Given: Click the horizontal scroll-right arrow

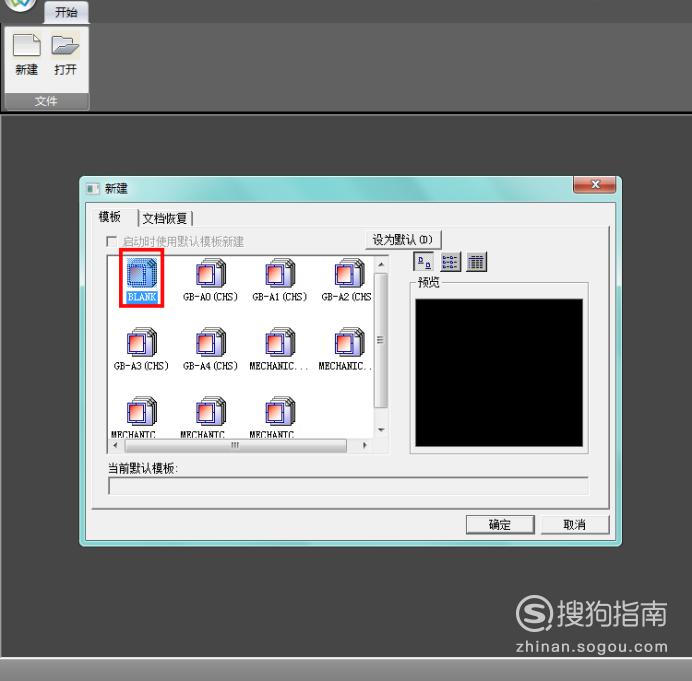Looking at the screenshot, I should pyautogui.click(x=365, y=445).
